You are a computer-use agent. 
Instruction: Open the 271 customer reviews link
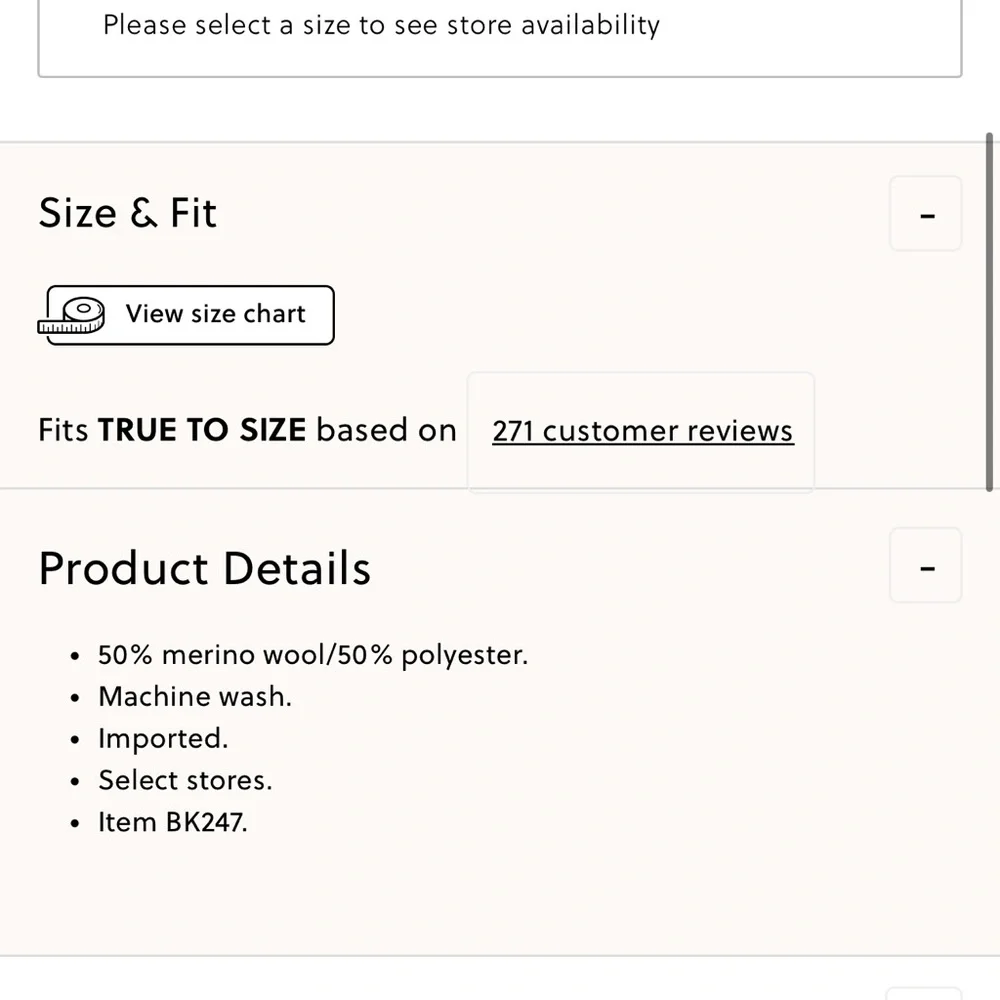pos(643,430)
